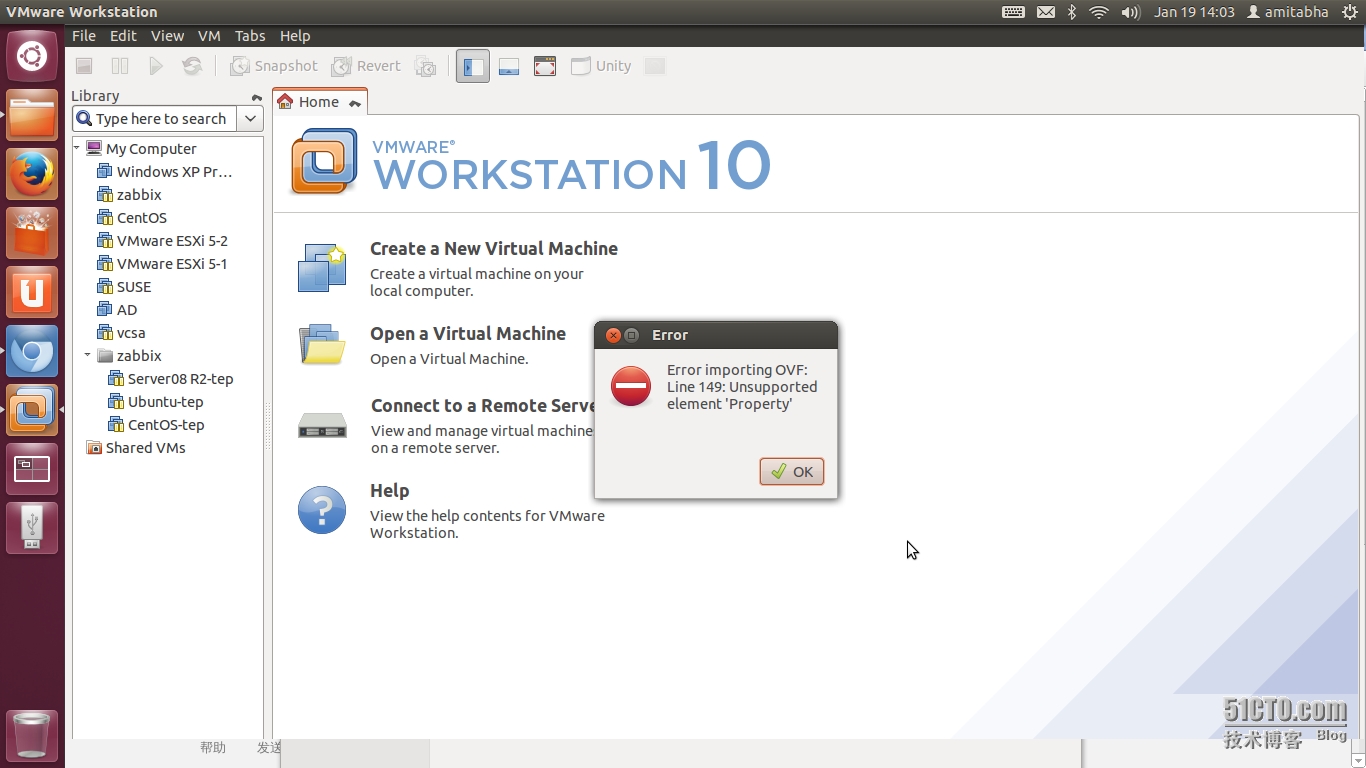Click the Unity mode toolbar button
This screenshot has height=768, width=1366.
(x=601, y=66)
